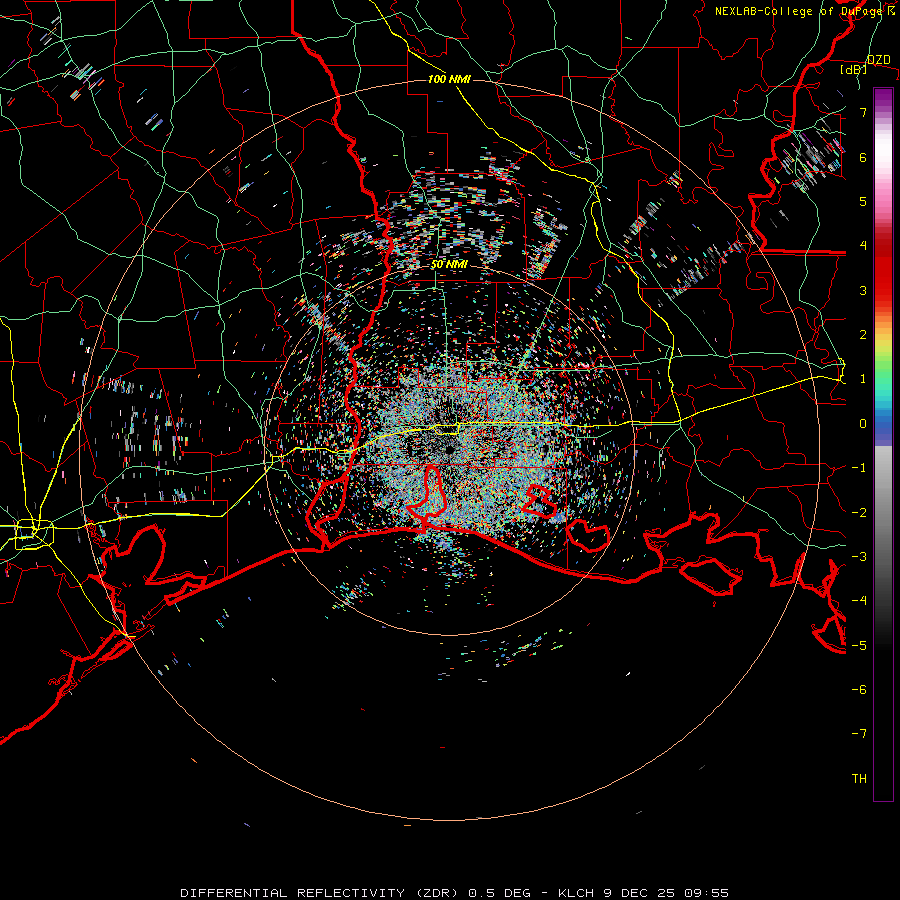Click the 4 value on the color scale
900x900 pixels.
[x=863, y=246]
